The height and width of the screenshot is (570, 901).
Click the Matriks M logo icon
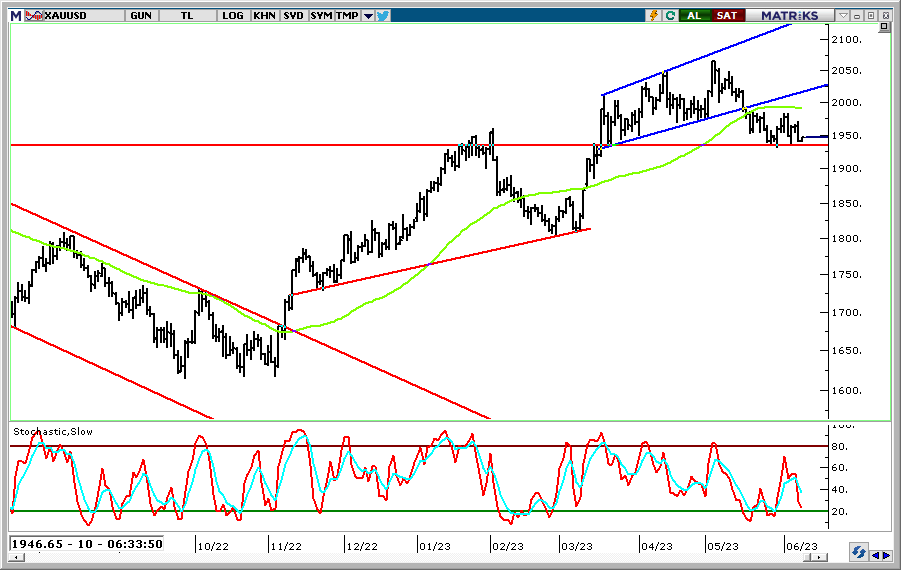(12, 15)
